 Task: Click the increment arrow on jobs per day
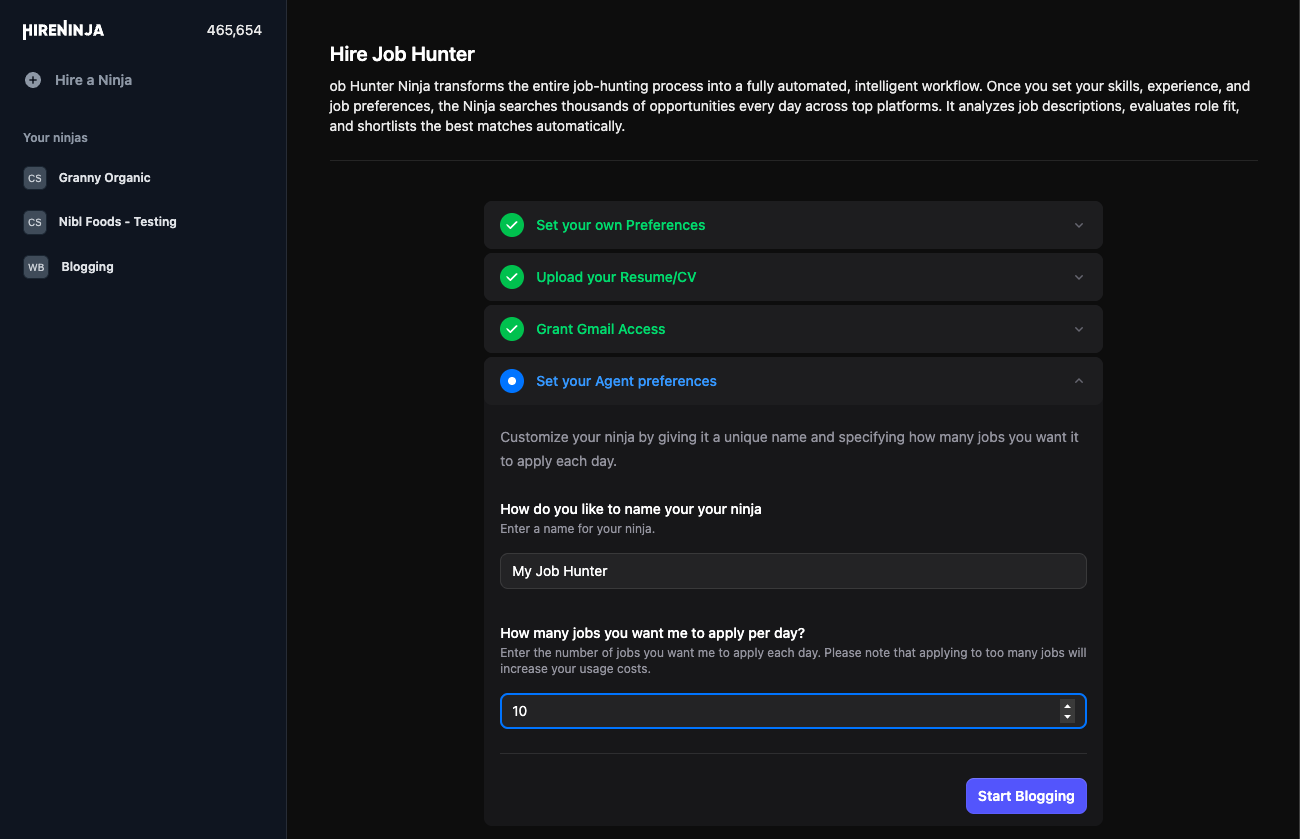tap(1068, 706)
